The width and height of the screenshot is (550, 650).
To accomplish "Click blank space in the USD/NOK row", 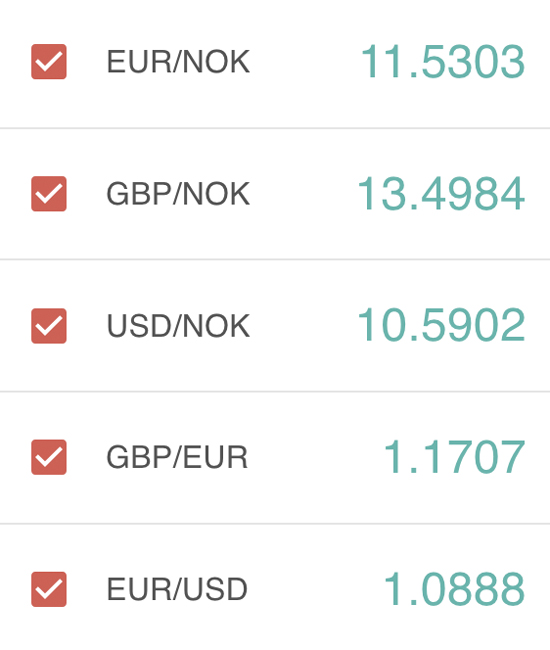I will click(x=303, y=326).
